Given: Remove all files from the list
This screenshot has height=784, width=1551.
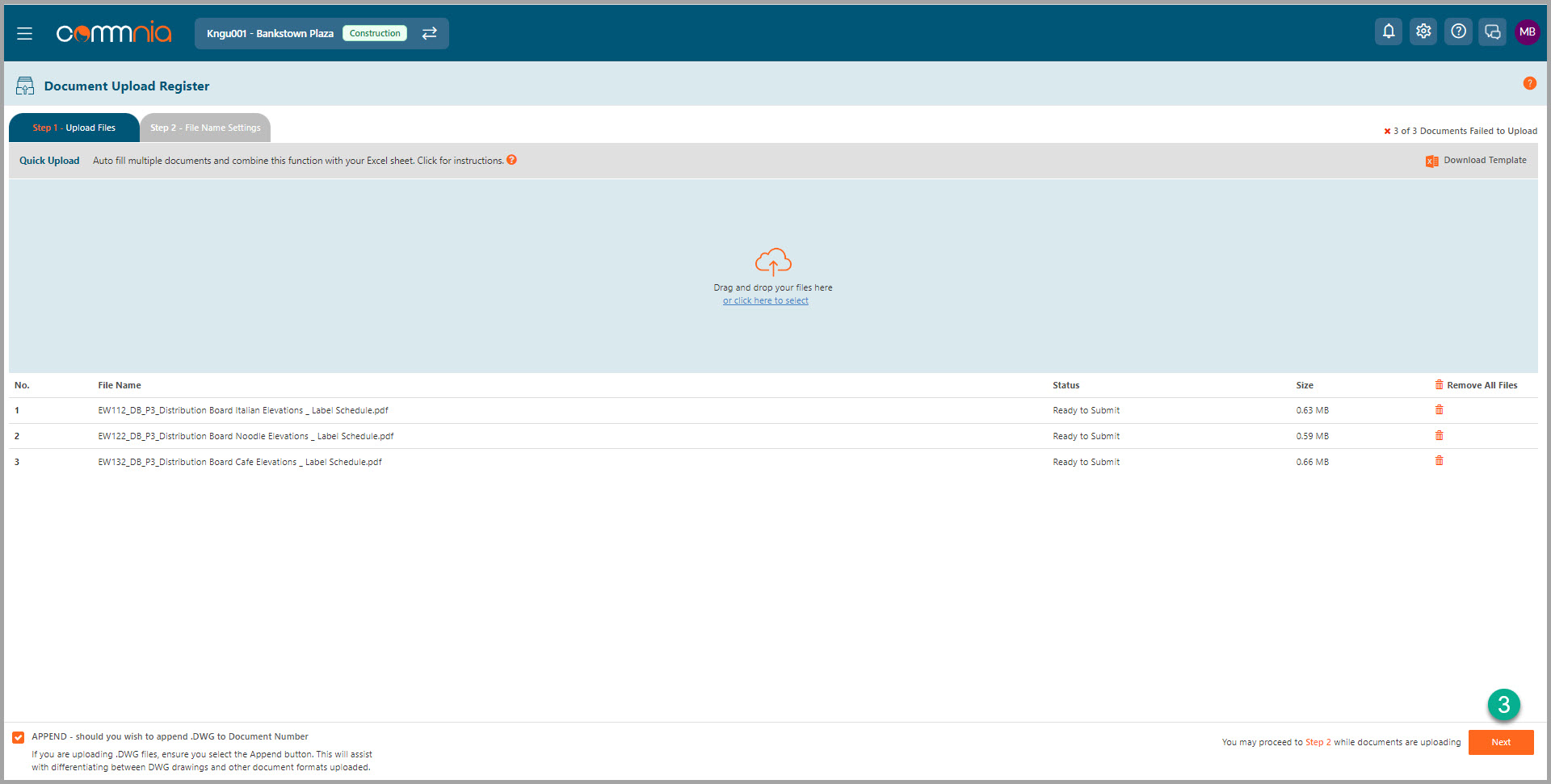Looking at the screenshot, I should [x=1476, y=385].
